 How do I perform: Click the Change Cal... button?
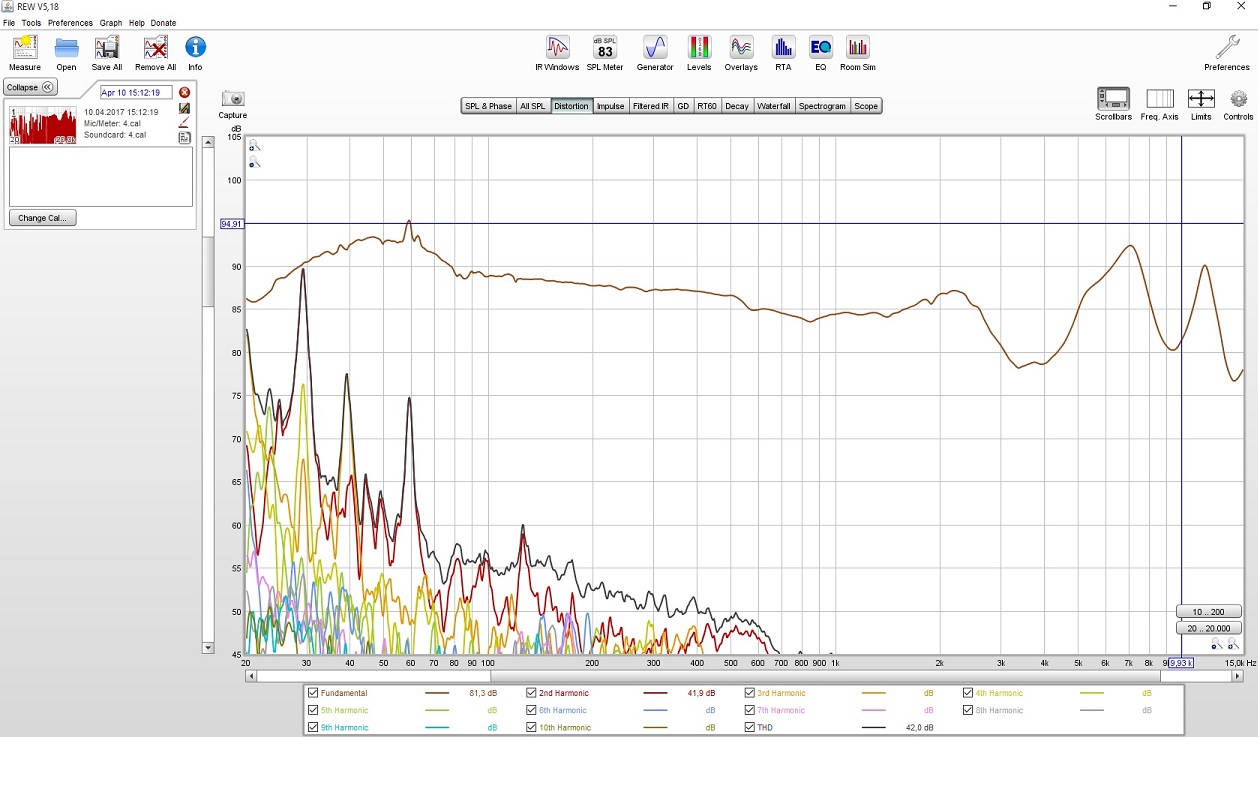tap(43, 218)
